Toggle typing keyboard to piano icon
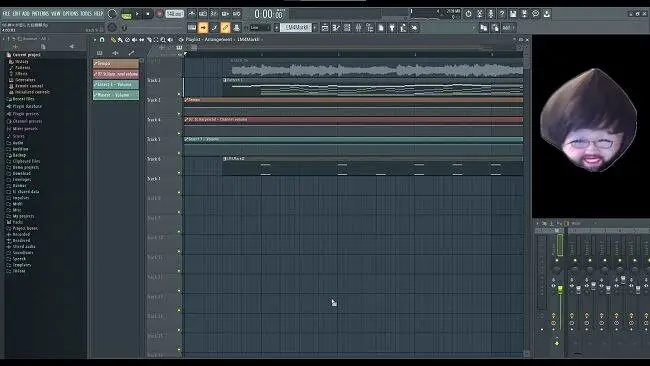The height and width of the screenshot is (366, 650). pos(192,28)
